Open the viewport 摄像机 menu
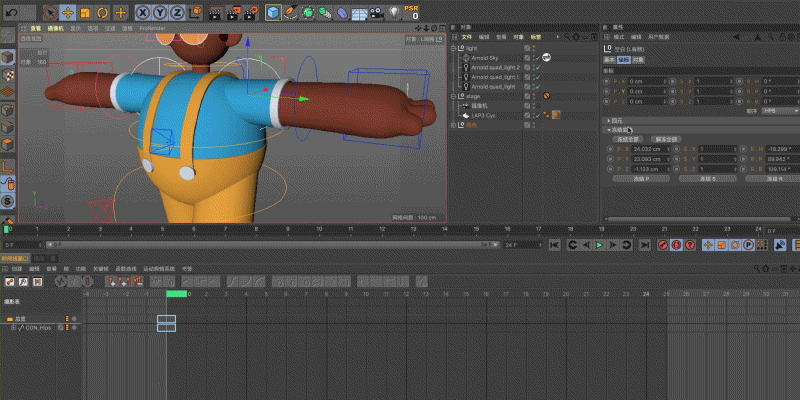 [56, 29]
